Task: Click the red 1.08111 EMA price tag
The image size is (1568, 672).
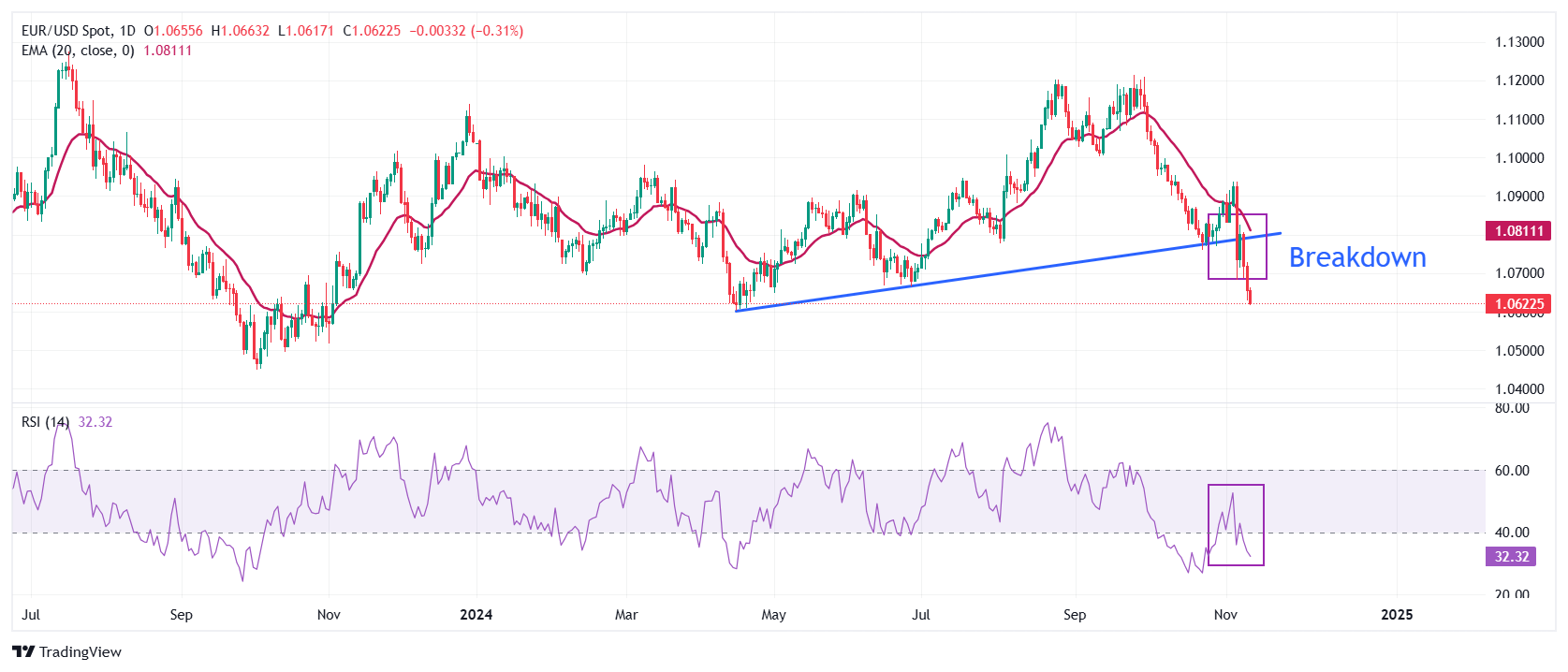Action: coord(1517,231)
